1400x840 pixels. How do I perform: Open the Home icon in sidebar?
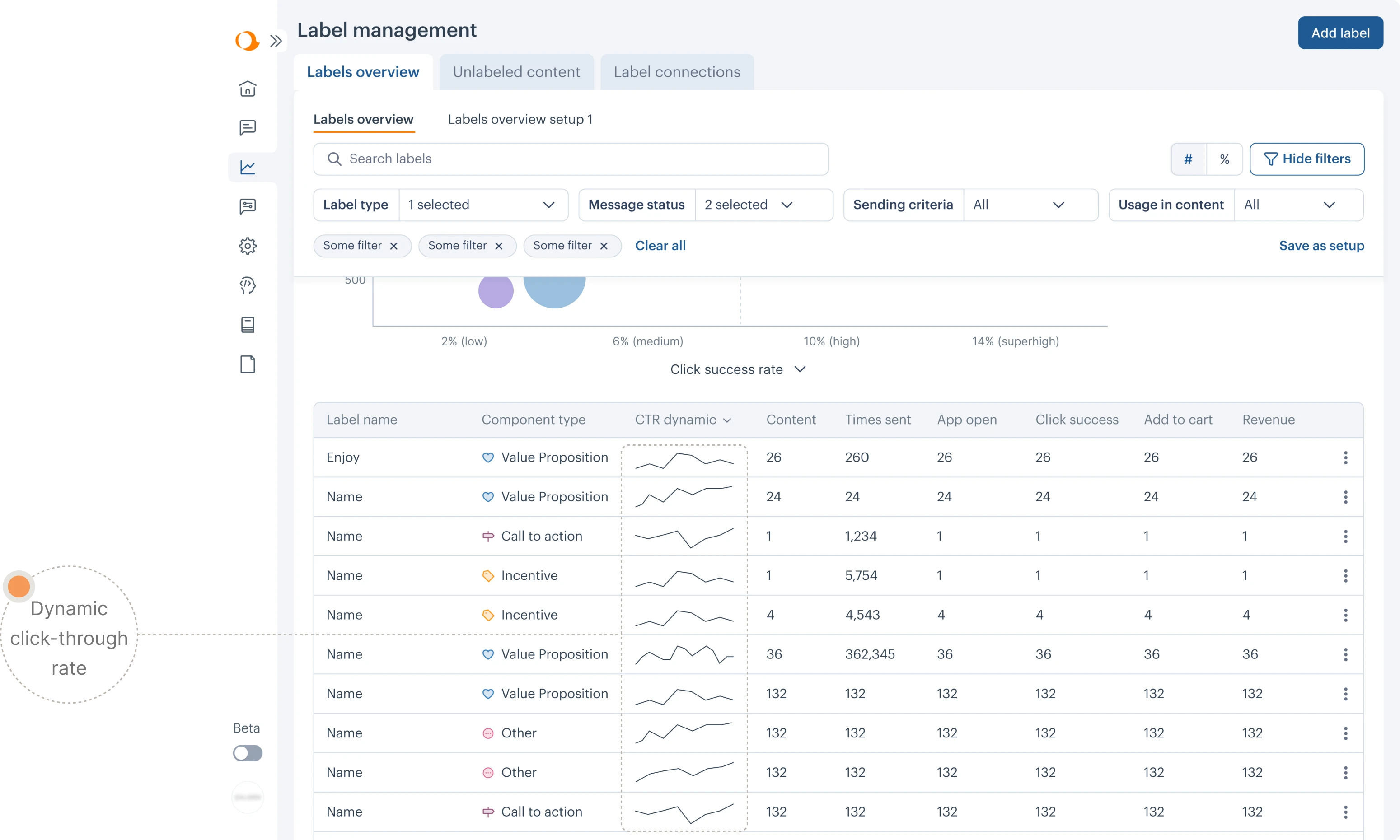[x=248, y=89]
